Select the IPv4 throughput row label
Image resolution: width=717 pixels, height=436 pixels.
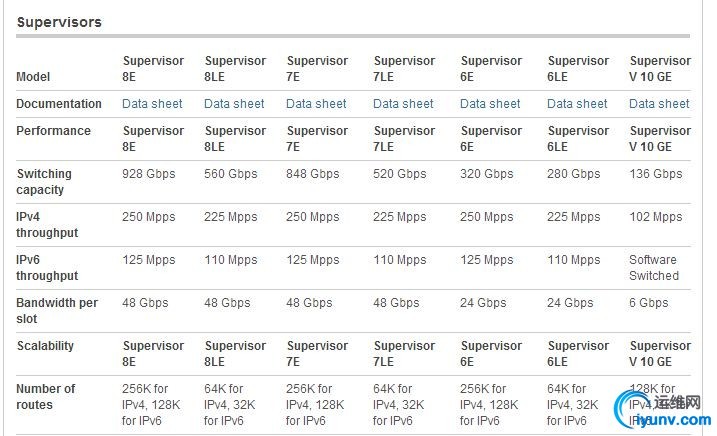click(x=47, y=225)
